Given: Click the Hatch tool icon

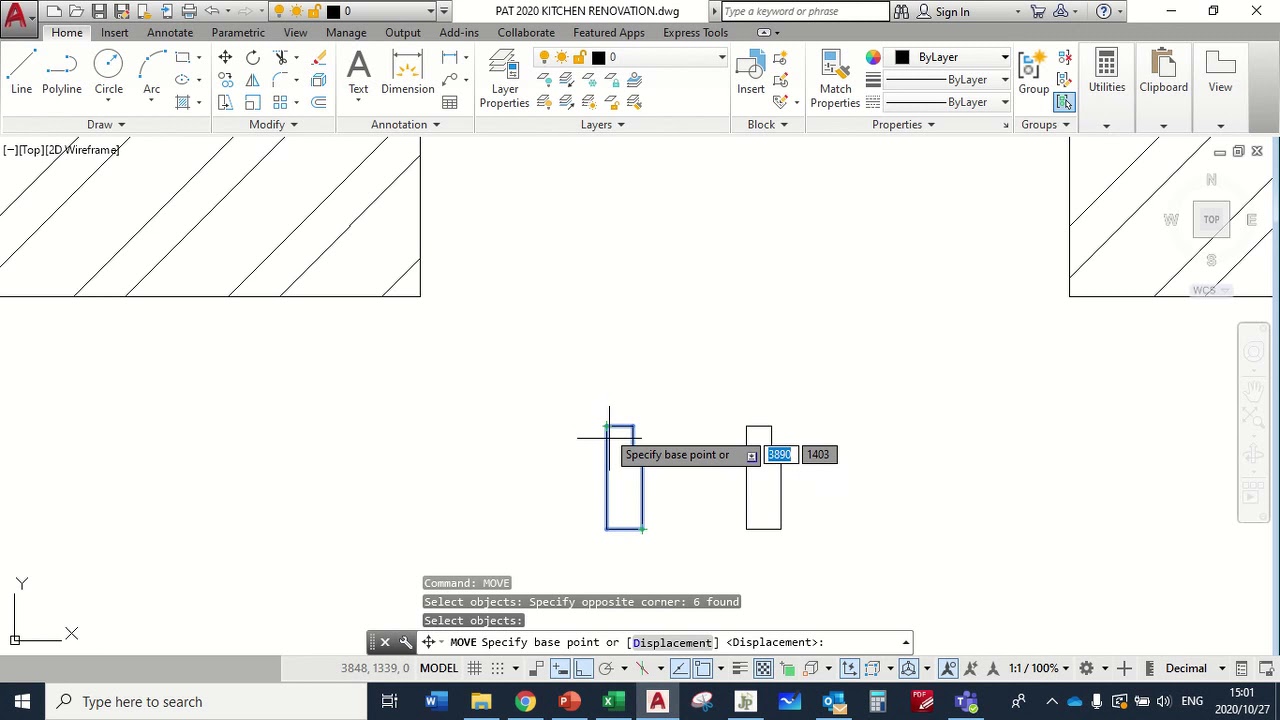Looking at the screenshot, I should [x=183, y=102].
